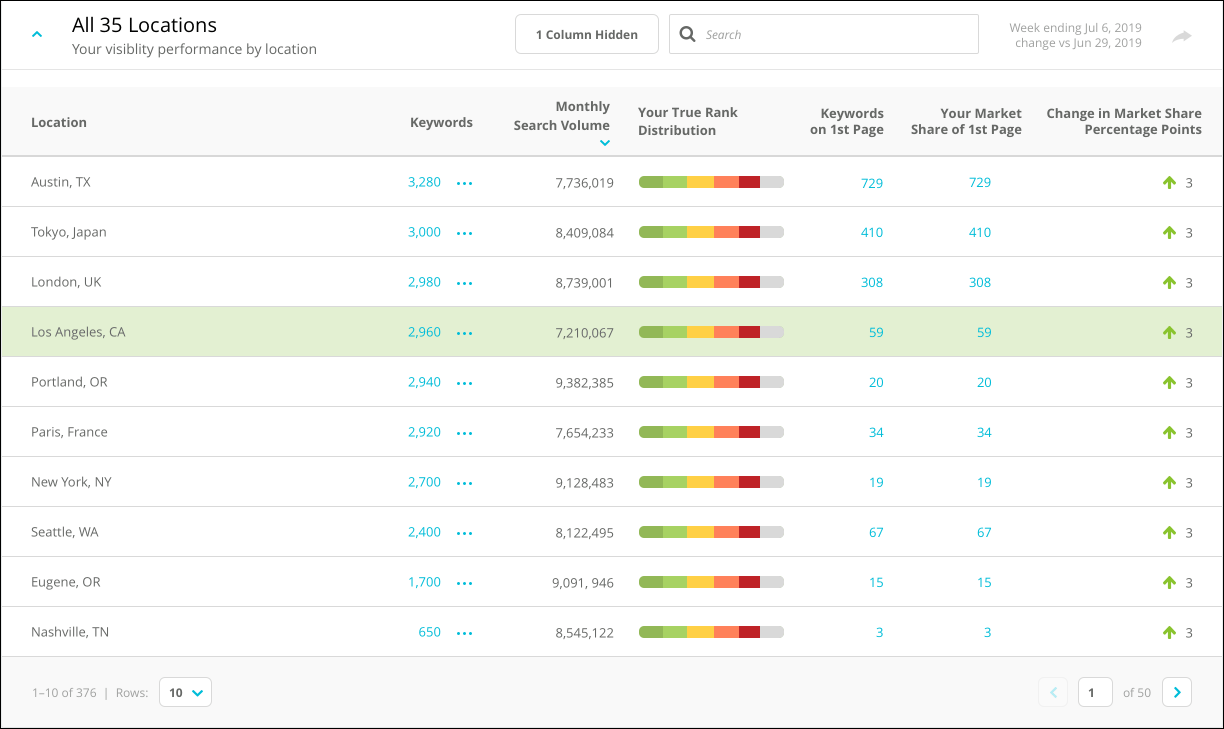Screen dimensions: 1224x729
Task: Sort by the Keywords column header
Action: click(441, 122)
